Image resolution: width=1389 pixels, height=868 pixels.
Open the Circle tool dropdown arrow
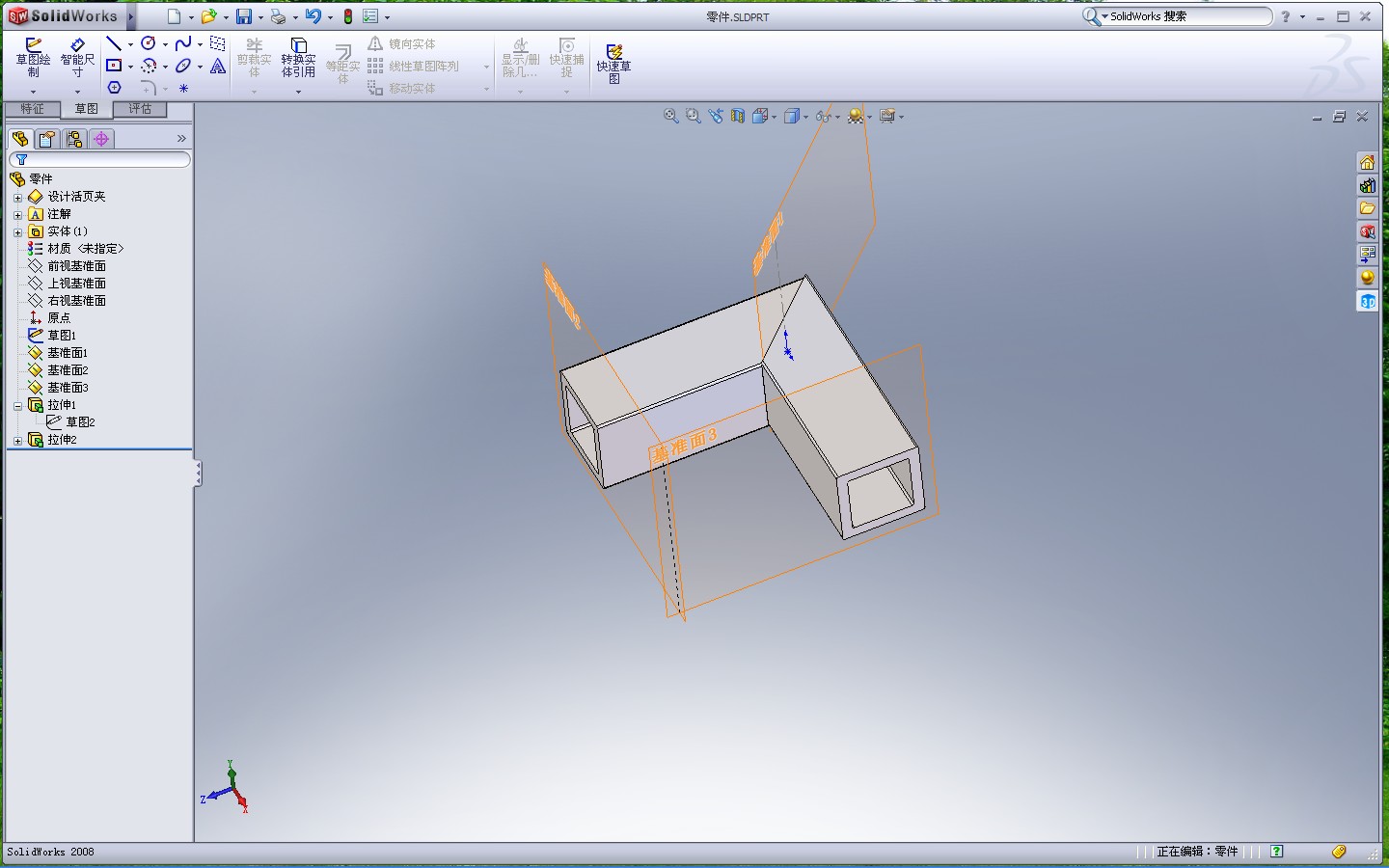(165, 44)
